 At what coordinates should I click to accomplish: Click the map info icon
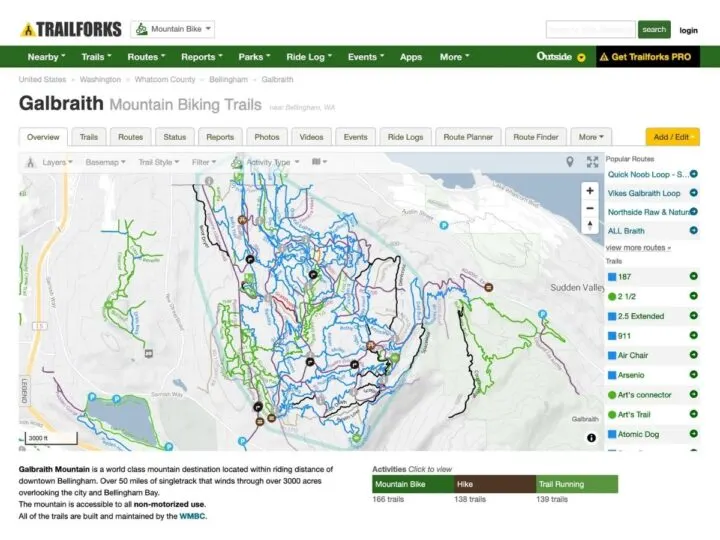591,438
